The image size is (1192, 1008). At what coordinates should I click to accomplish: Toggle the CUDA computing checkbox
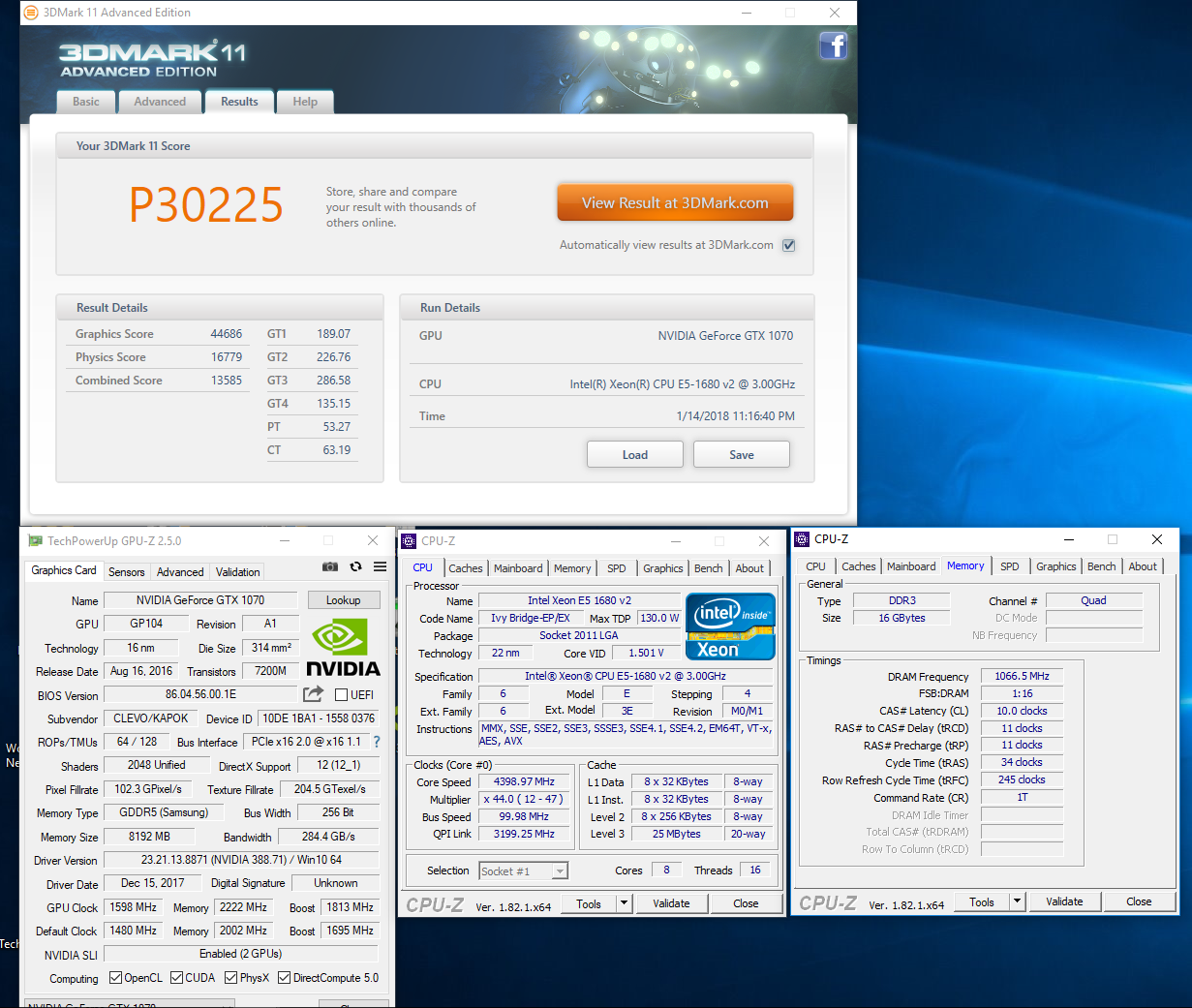point(177,978)
